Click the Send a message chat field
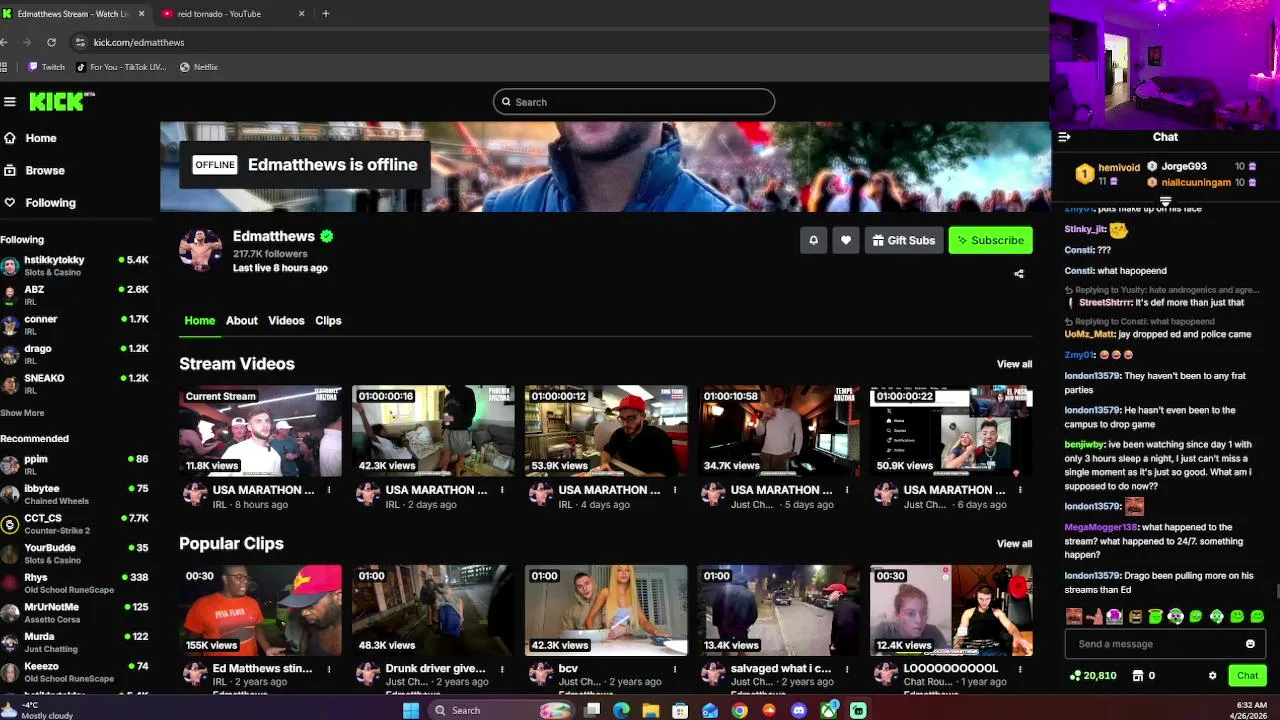 coord(1165,644)
